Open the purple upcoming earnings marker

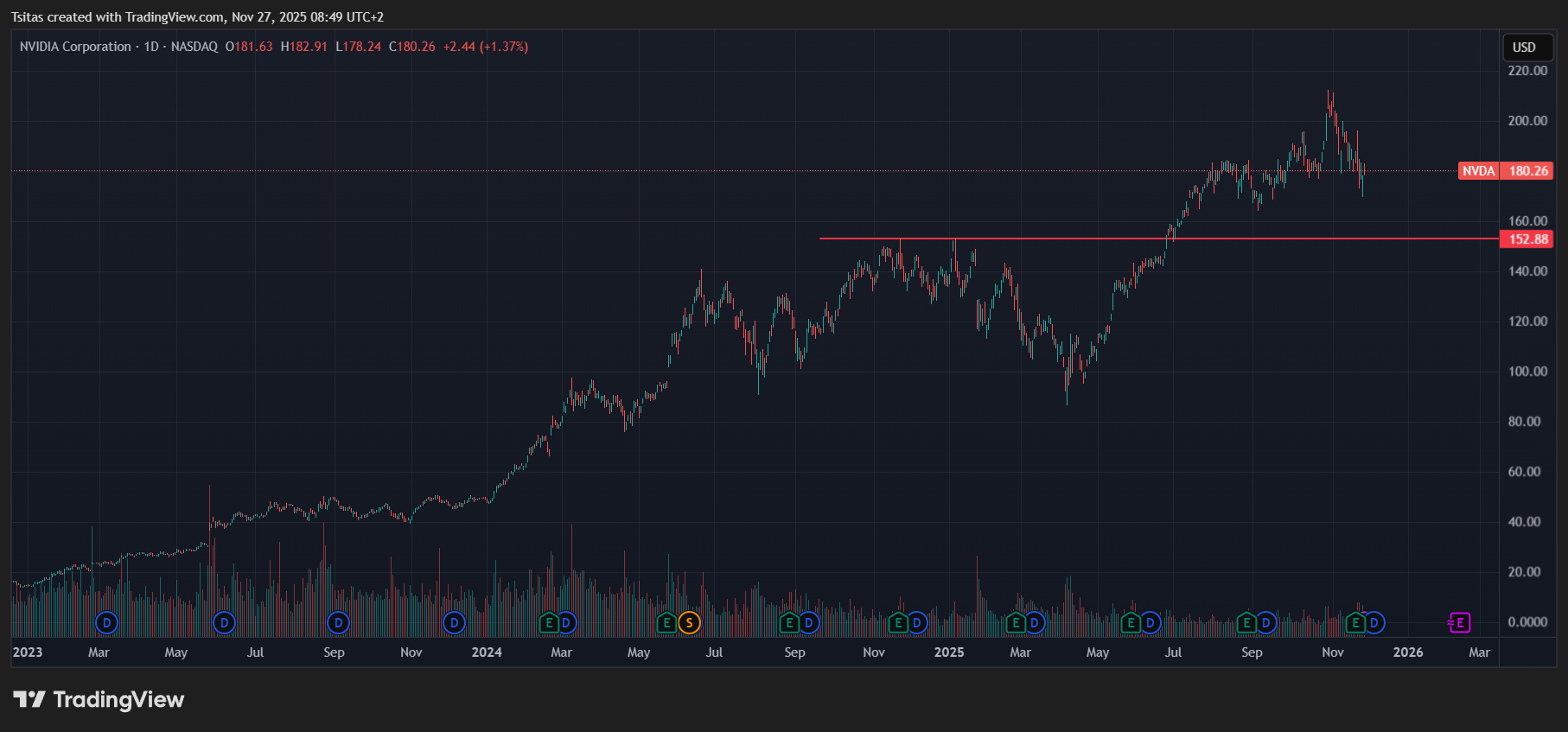click(x=1459, y=622)
